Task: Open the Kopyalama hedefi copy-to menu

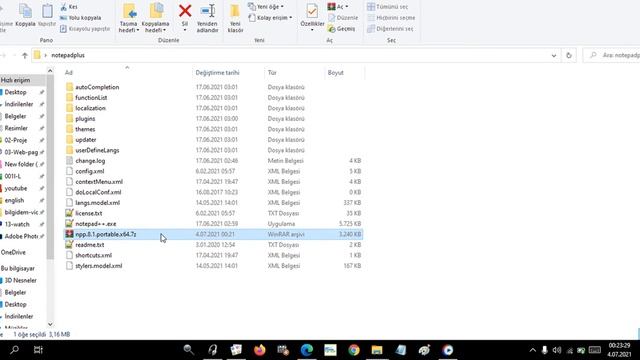Action: (x=156, y=18)
